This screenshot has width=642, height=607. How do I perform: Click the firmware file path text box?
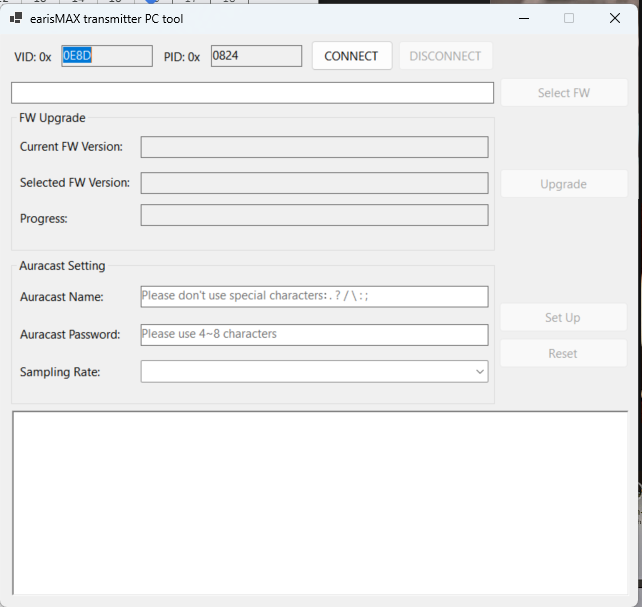[252, 93]
